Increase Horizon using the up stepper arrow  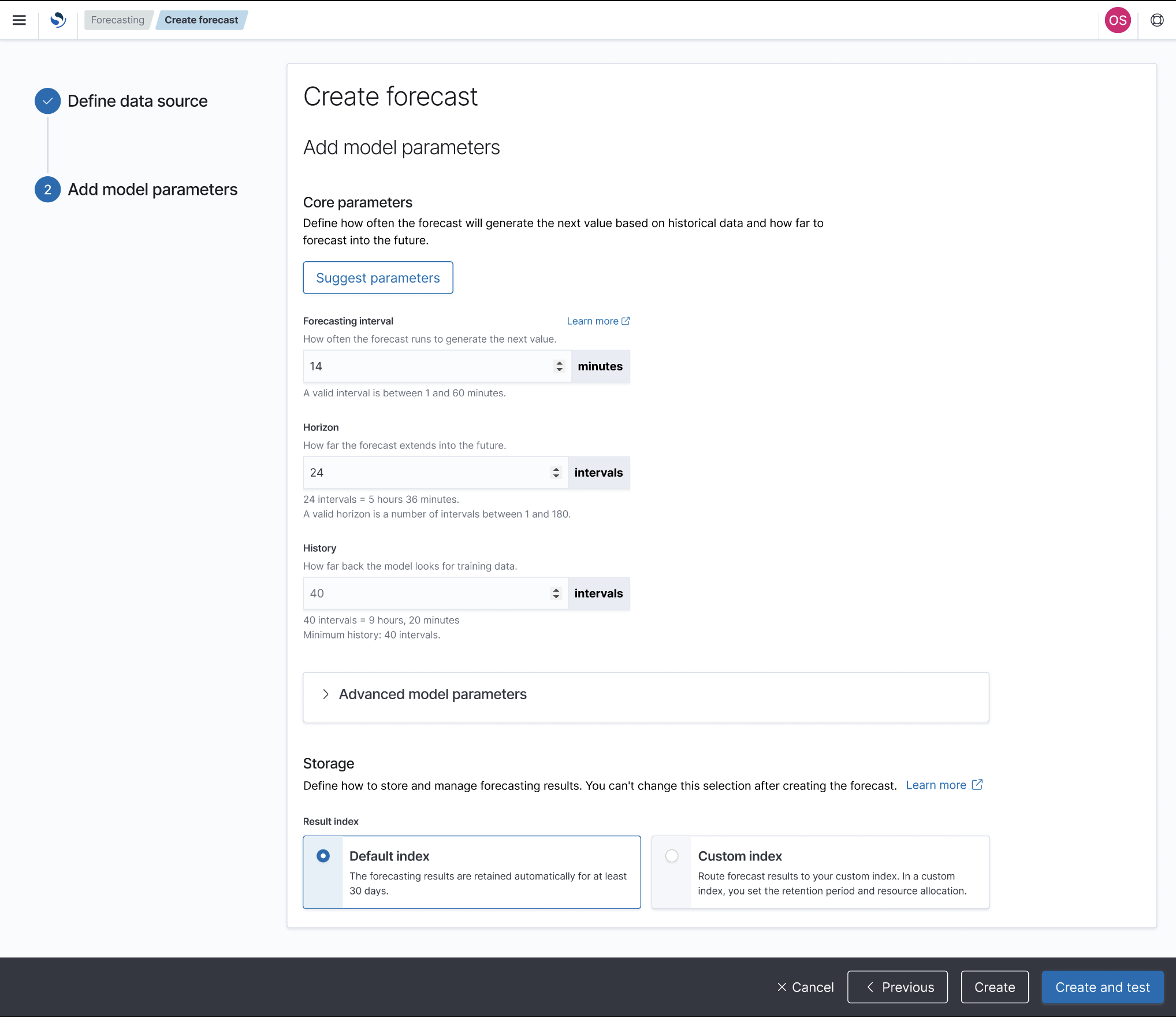click(x=556, y=469)
